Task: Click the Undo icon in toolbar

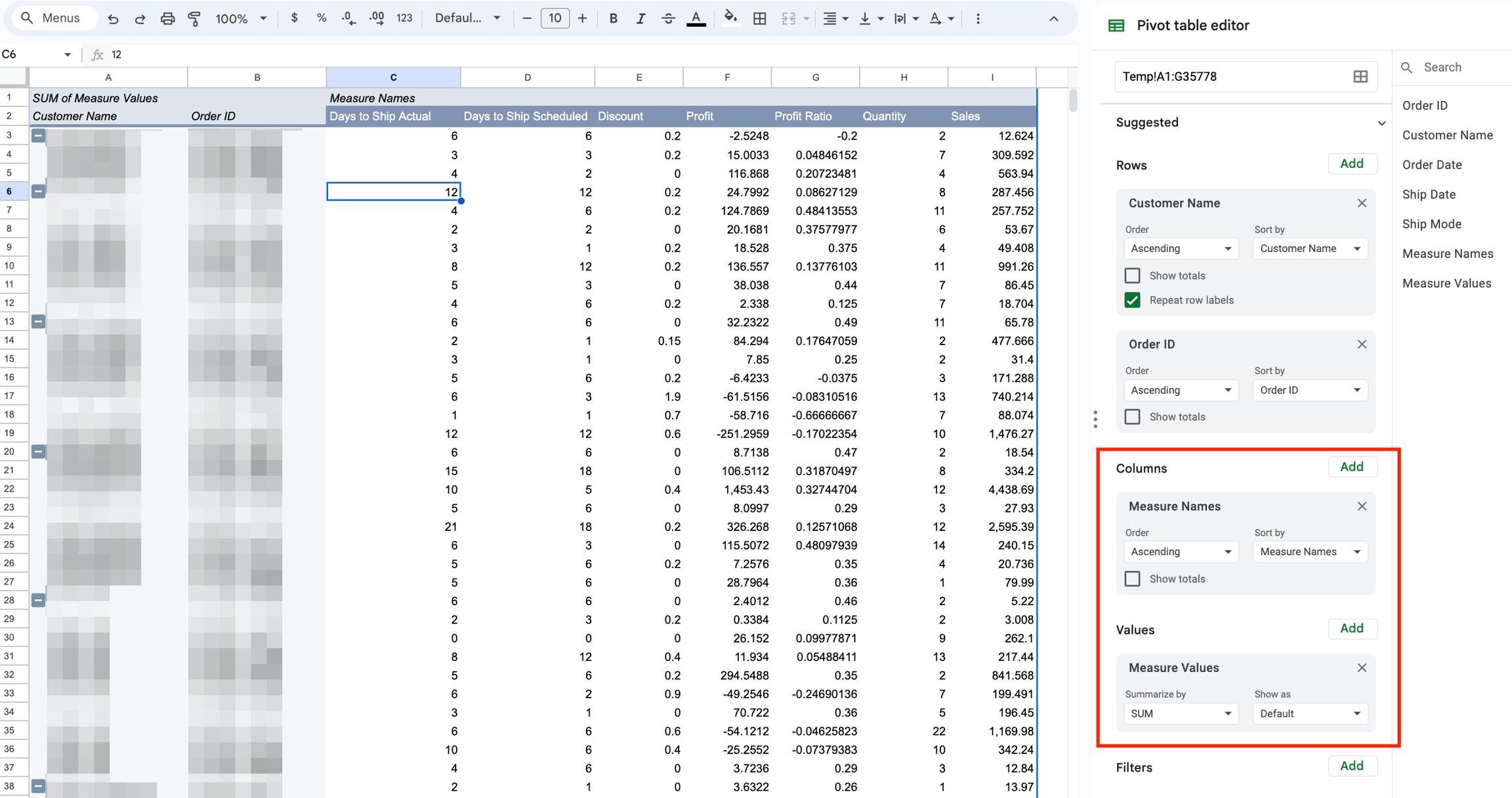Action: [x=113, y=18]
